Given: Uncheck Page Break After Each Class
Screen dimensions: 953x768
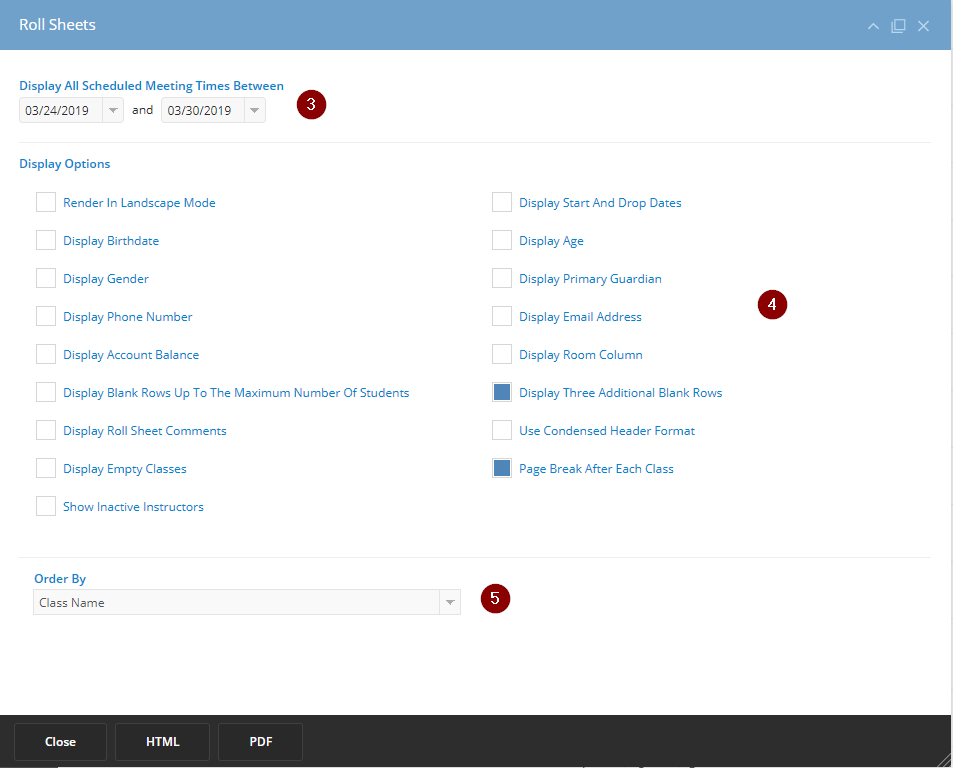Looking at the screenshot, I should point(501,468).
